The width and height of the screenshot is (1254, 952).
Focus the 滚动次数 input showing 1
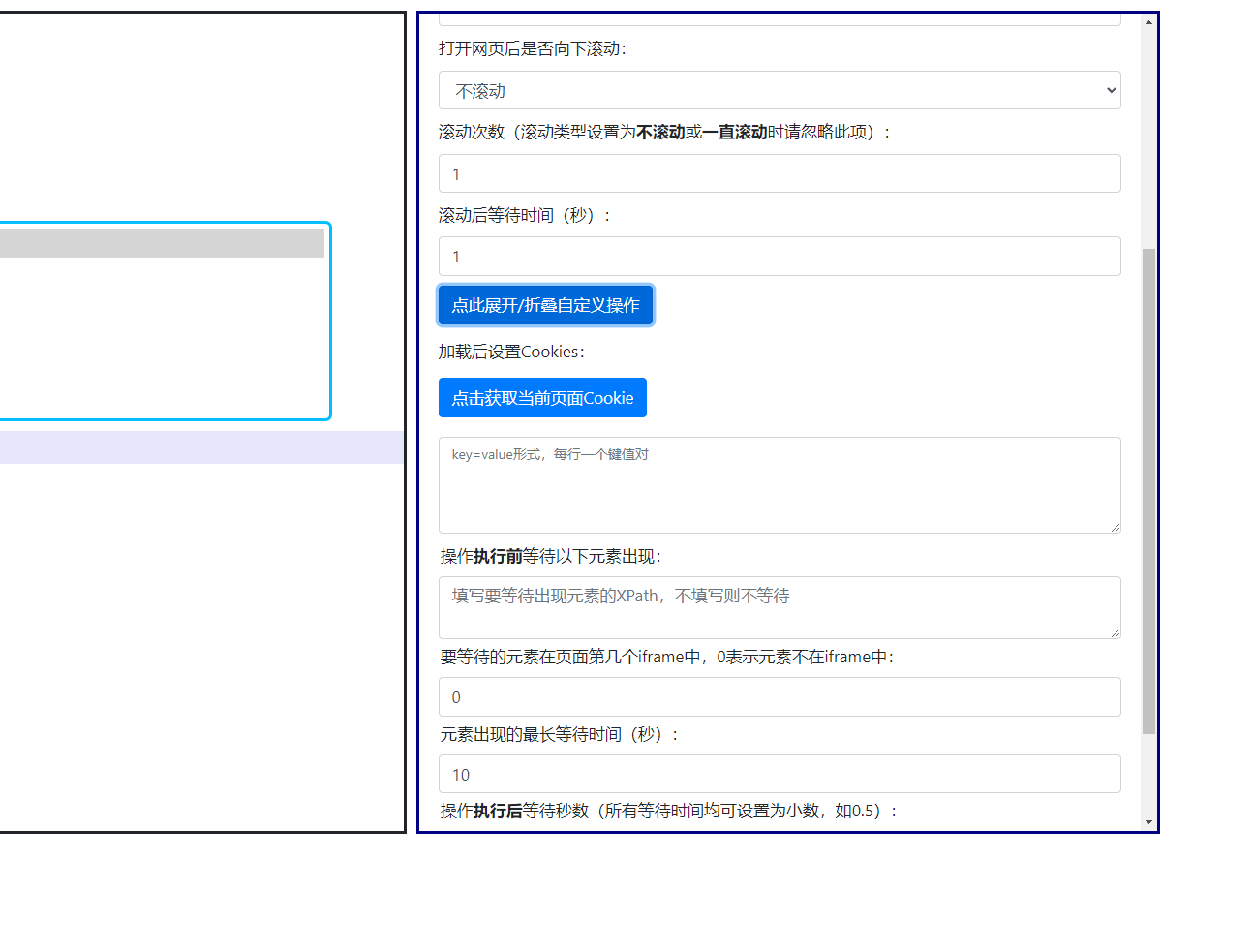click(780, 173)
